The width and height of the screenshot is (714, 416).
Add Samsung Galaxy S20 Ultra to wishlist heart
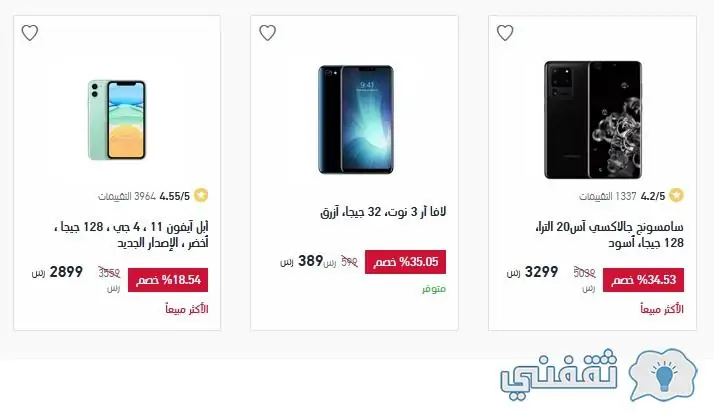505,33
